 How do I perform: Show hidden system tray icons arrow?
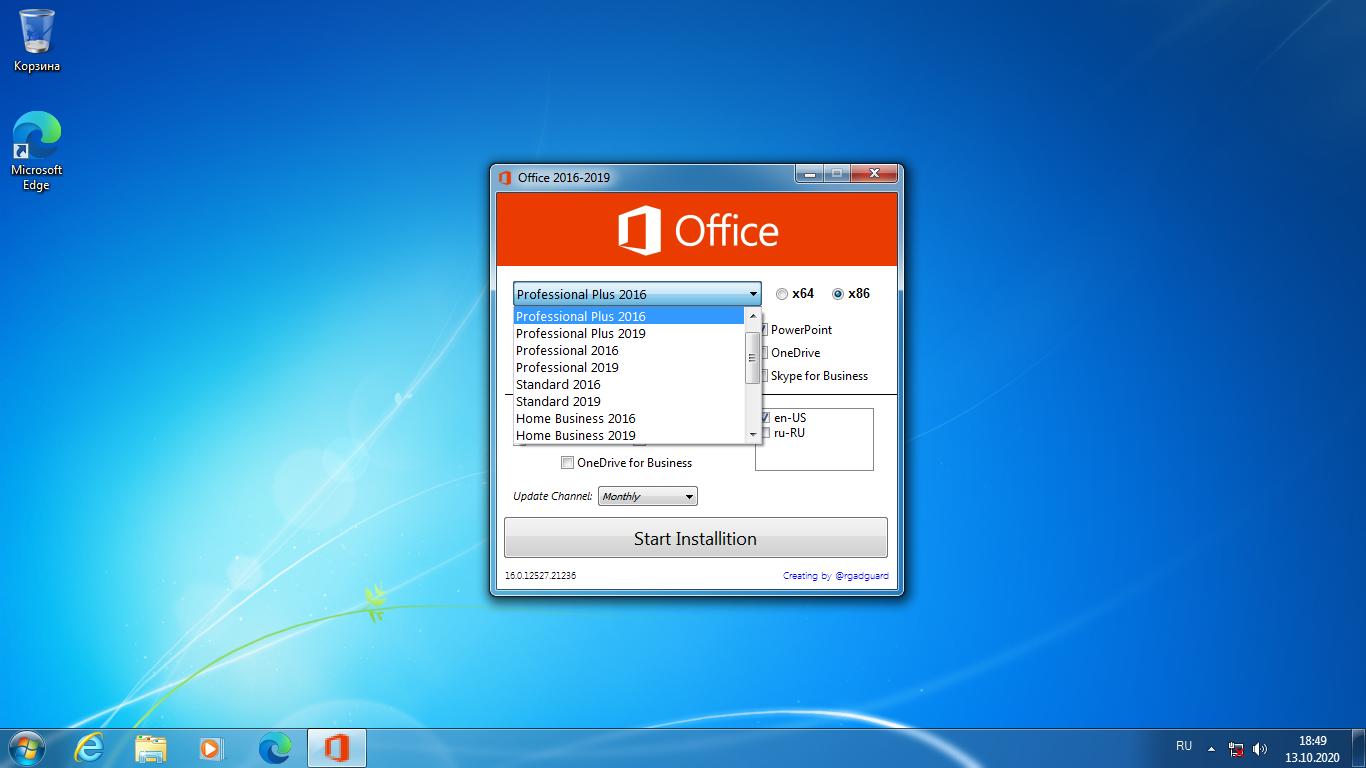point(1211,748)
